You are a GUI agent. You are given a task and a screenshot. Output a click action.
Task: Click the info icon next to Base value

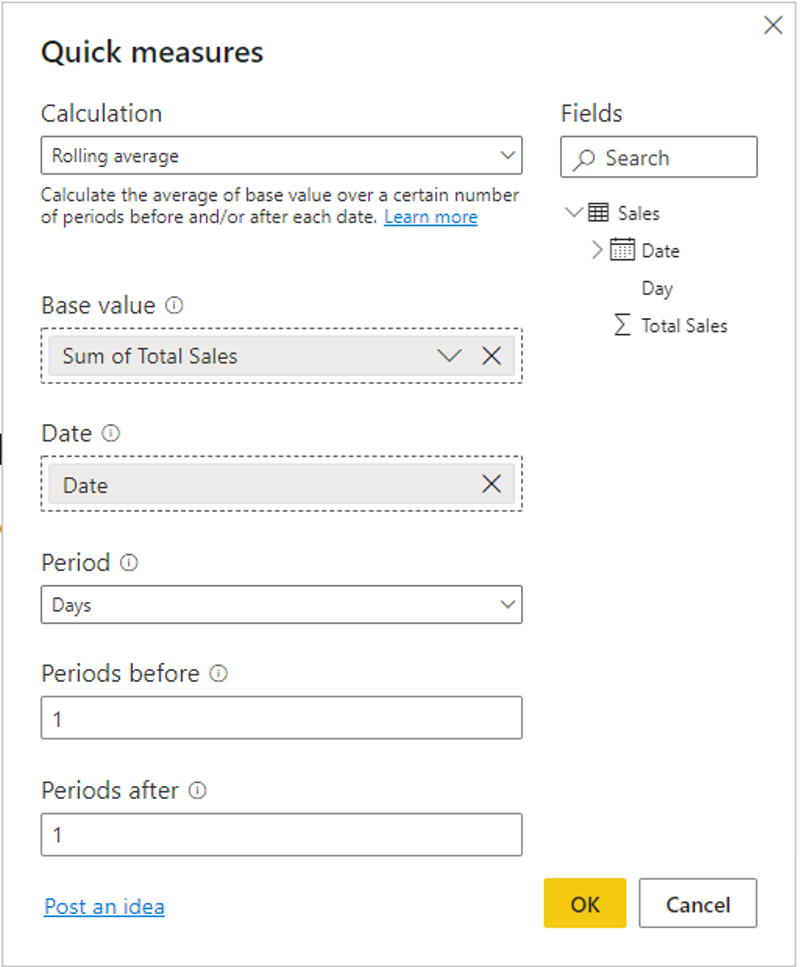point(173,306)
